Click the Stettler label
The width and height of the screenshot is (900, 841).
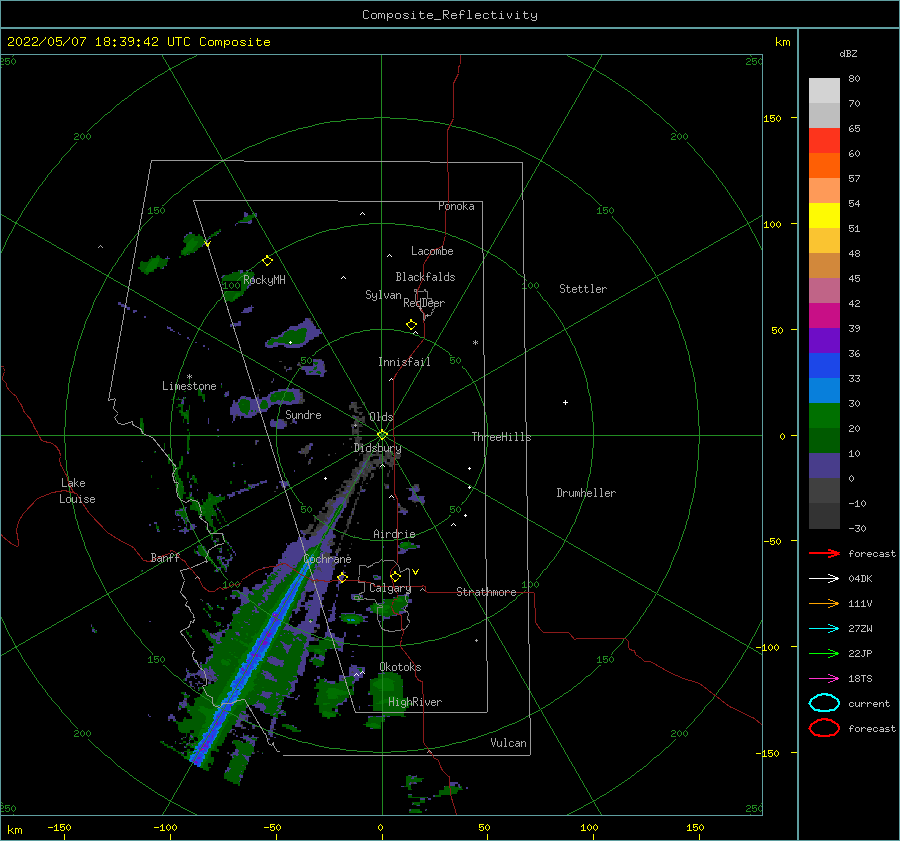coord(583,289)
